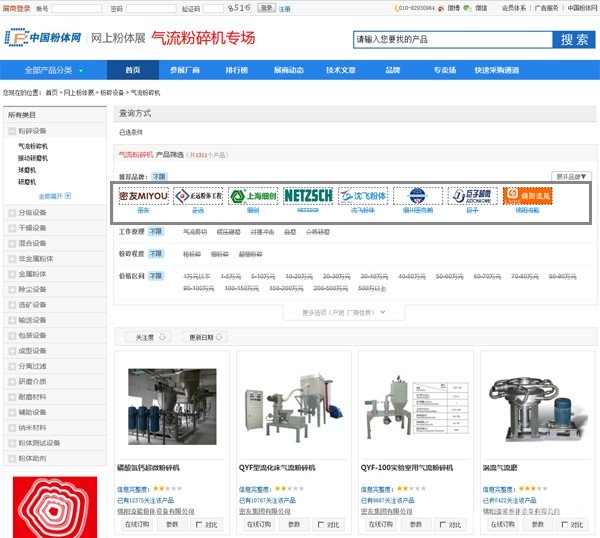Click 在线订购 under 磷酸氢钙超微粉碎机
The width and height of the screenshot is (600, 538).
click(136, 523)
